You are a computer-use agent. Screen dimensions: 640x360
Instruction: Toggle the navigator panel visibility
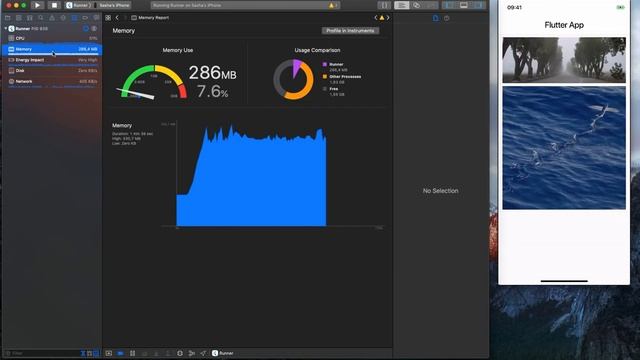pos(449,5)
